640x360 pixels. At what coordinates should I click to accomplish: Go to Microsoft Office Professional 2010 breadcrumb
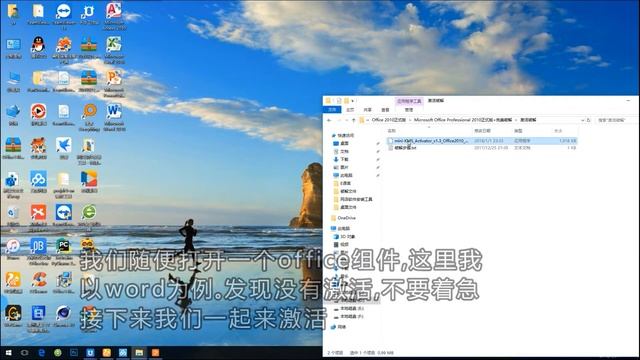click(x=463, y=120)
